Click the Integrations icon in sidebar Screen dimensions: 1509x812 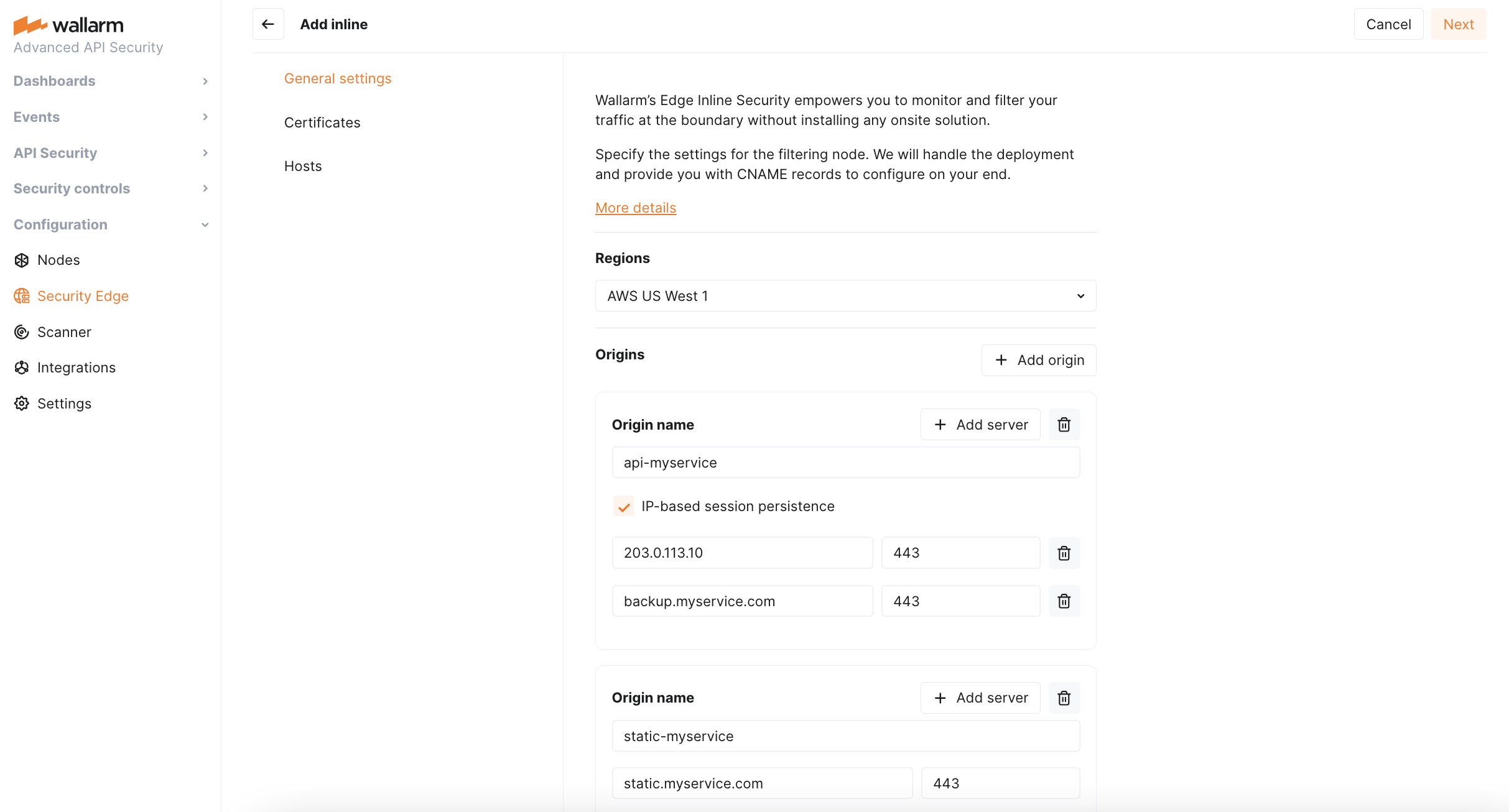click(x=22, y=367)
